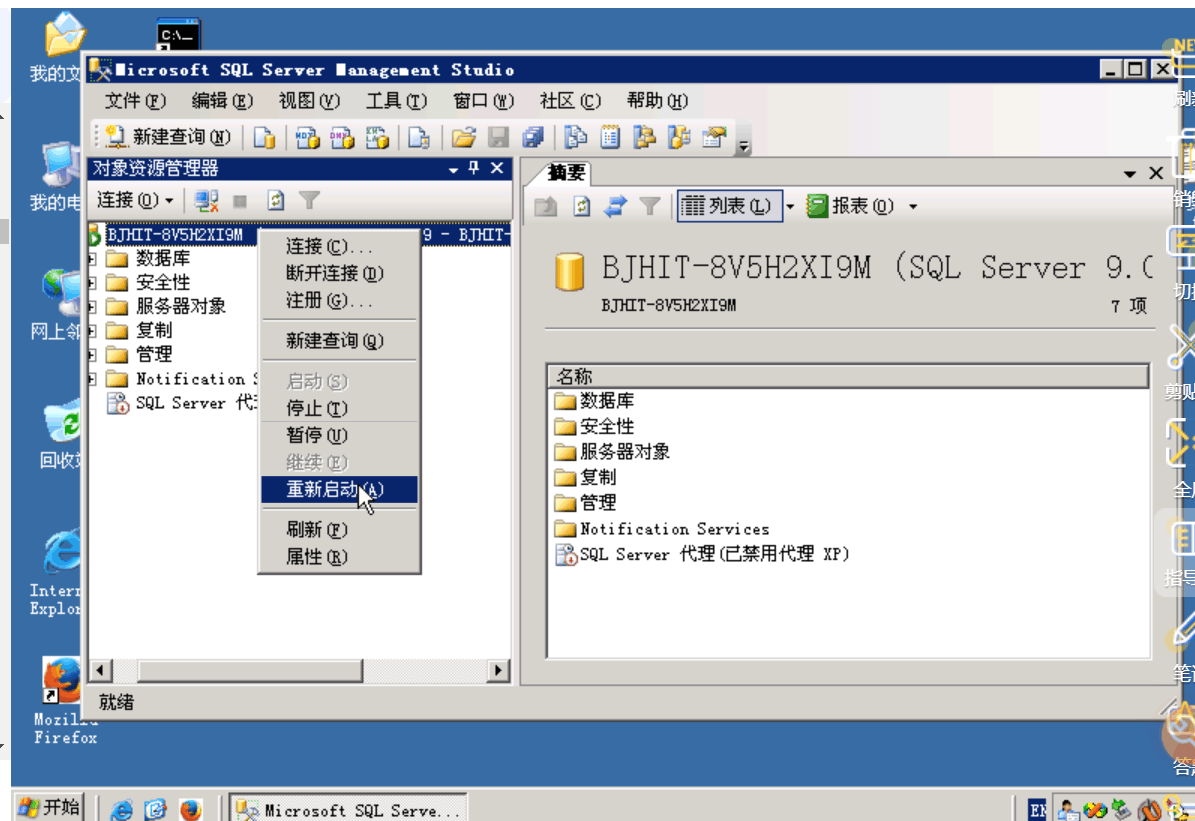Select the 复制 folder in the Summary list
Image resolution: width=1195 pixels, height=821 pixels.
(x=585, y=477)
